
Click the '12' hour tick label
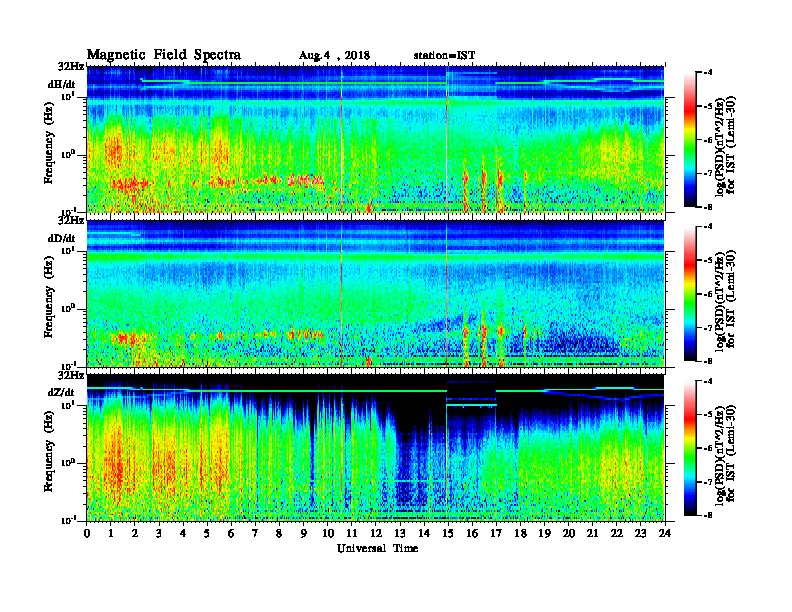point(376,534)
